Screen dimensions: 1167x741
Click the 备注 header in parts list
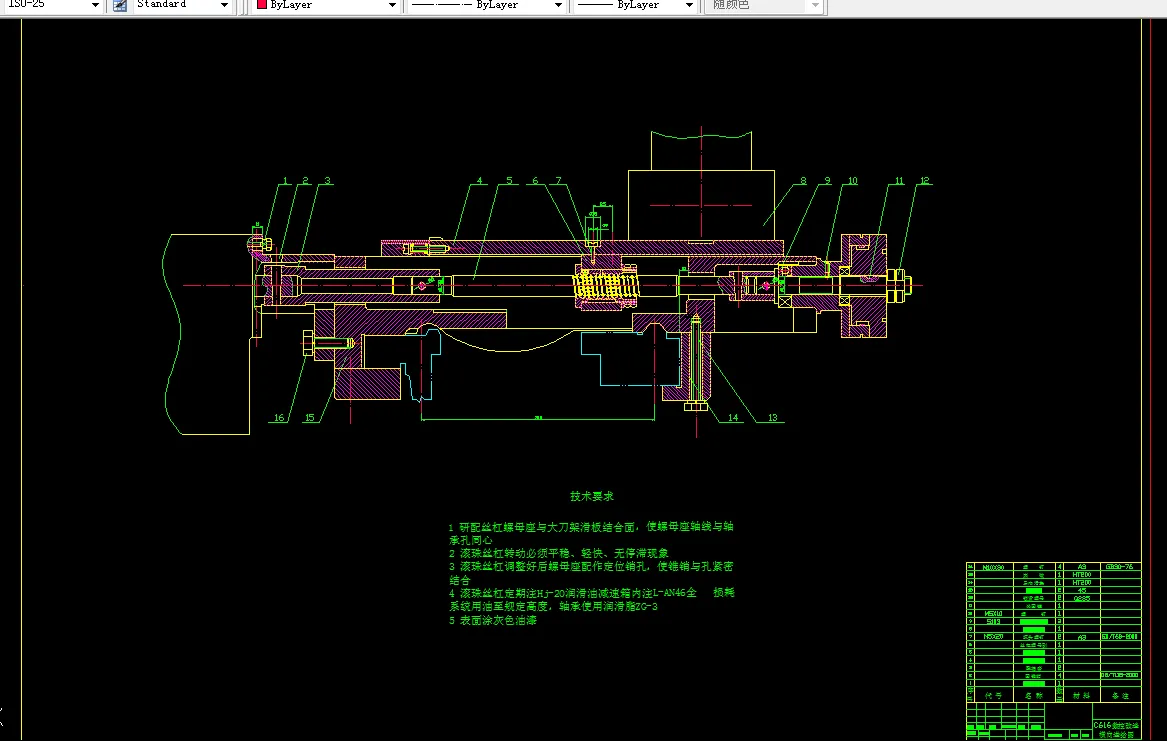(1120, 696)
